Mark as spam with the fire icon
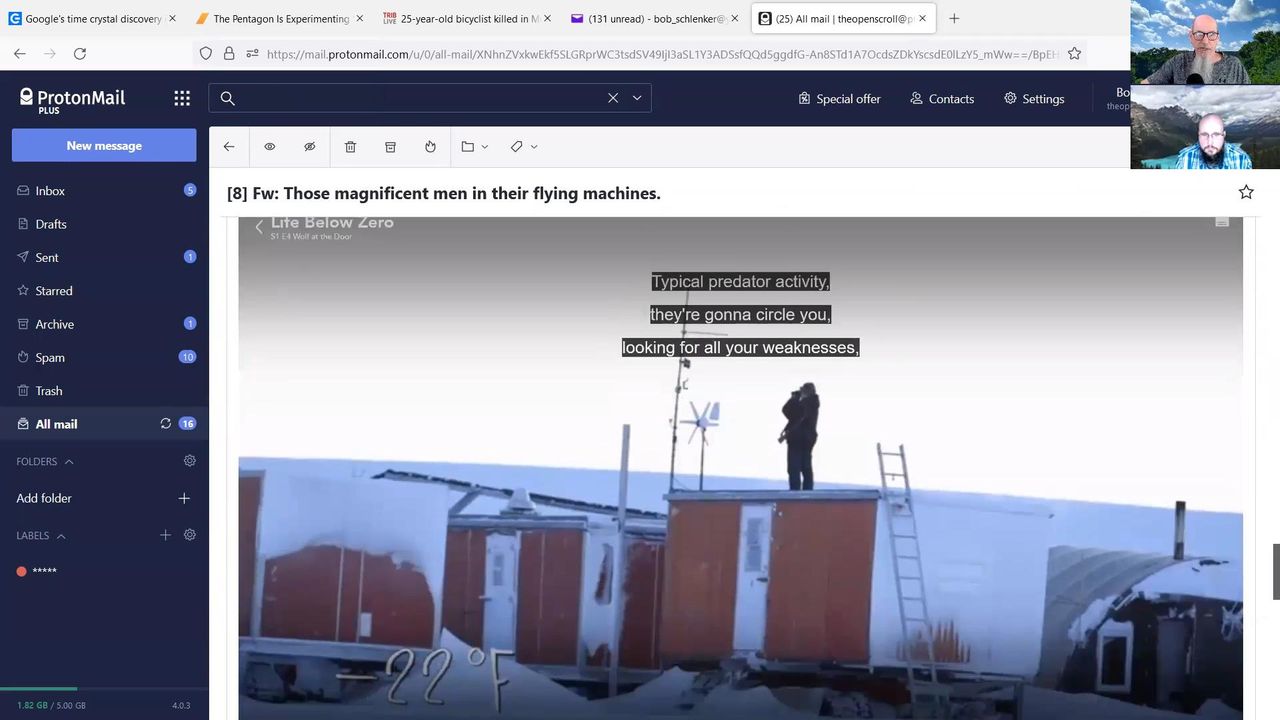Viewport: 1280px width, 720px height. (430, 147)
